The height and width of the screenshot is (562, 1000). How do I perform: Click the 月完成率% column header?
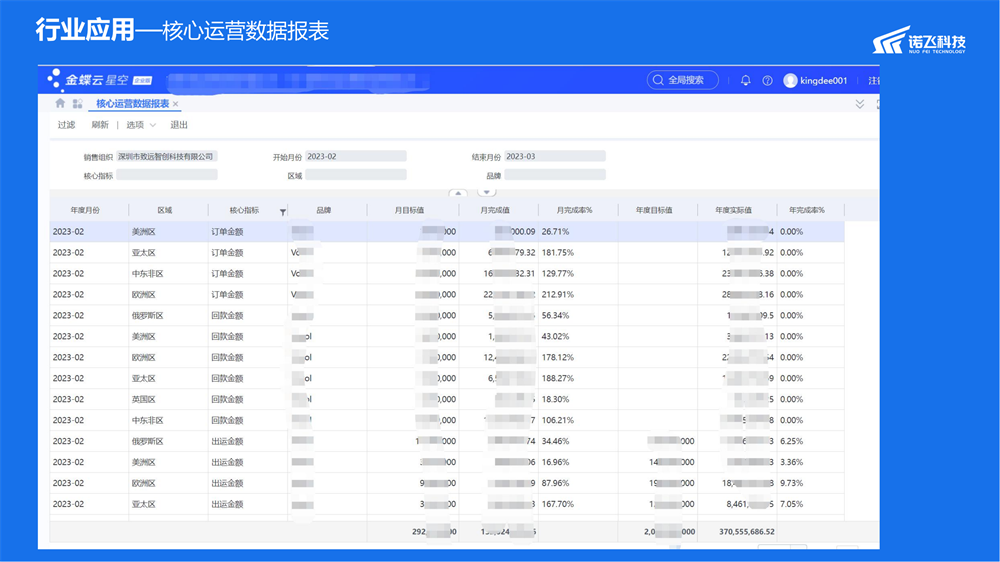pyautogui.click(x=574, y=210)
